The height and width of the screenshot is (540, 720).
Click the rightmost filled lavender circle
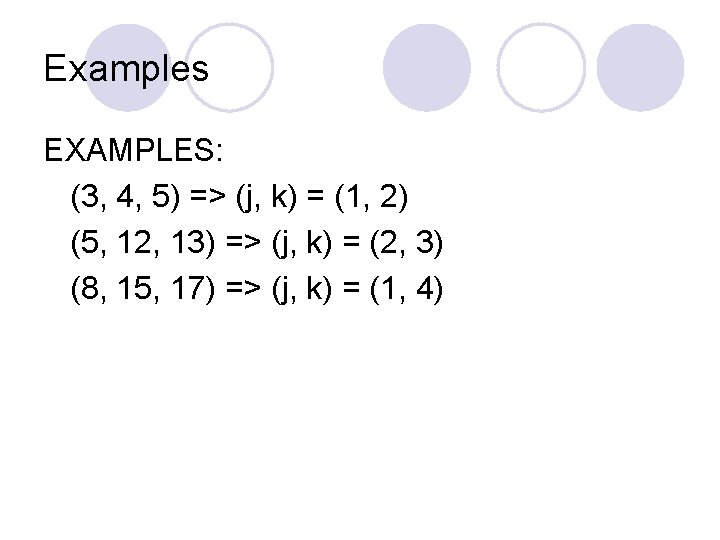coord(641,68)
